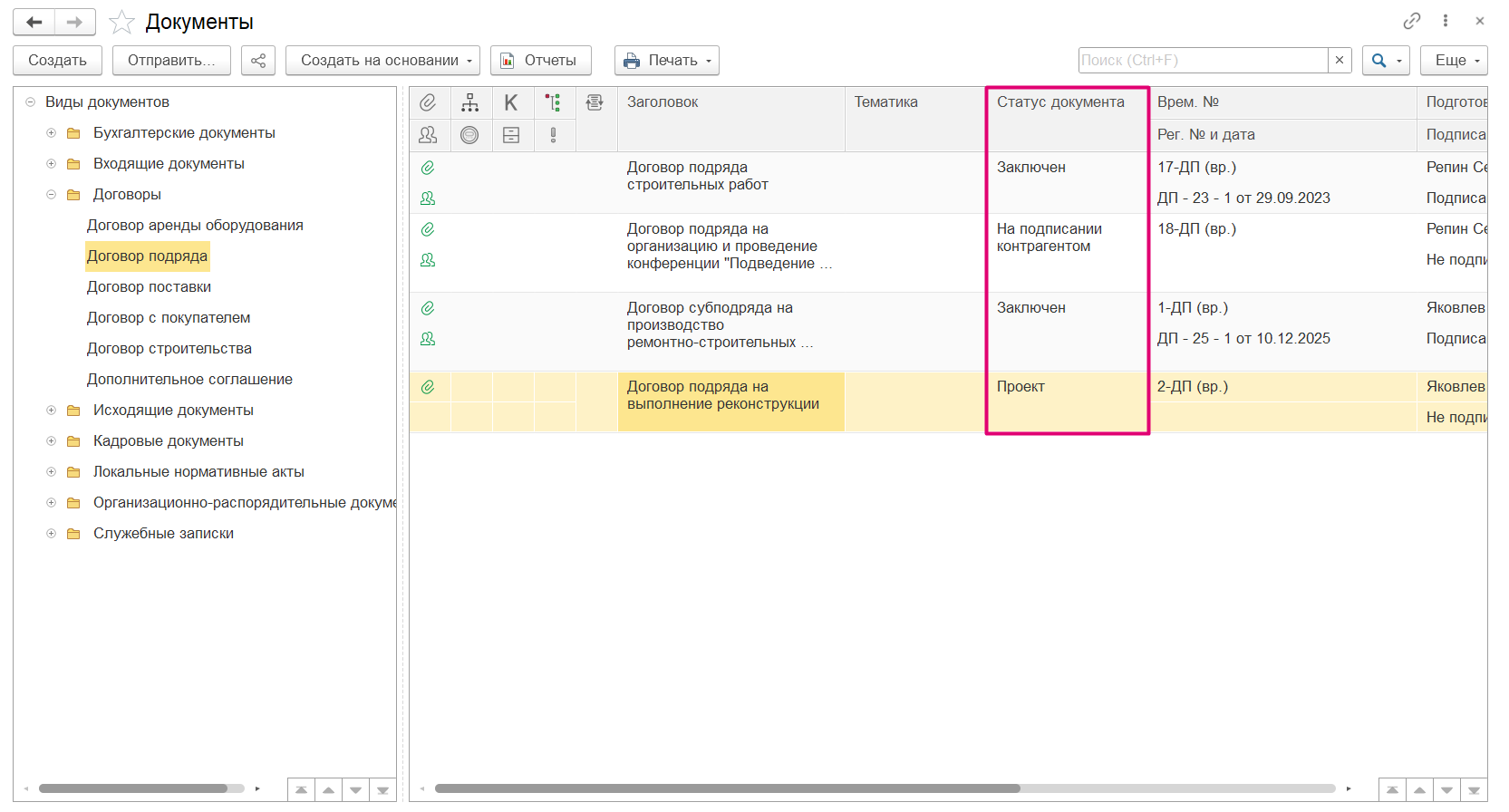The image size is (1509, 812).
Task: Click the horizontal scrollbar under the document list
Action: click(x=727, y=788)
